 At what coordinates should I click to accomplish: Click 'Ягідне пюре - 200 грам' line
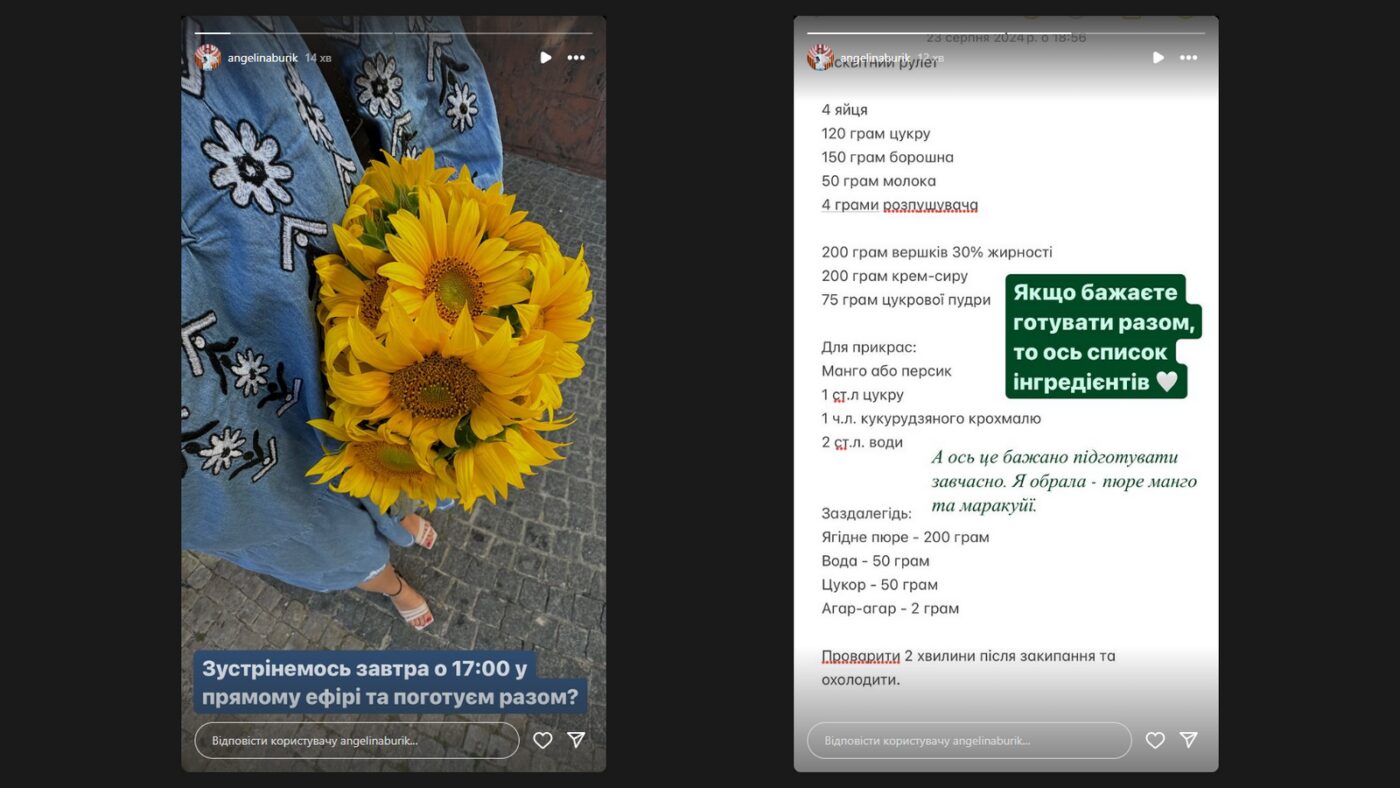pos(905,538)
